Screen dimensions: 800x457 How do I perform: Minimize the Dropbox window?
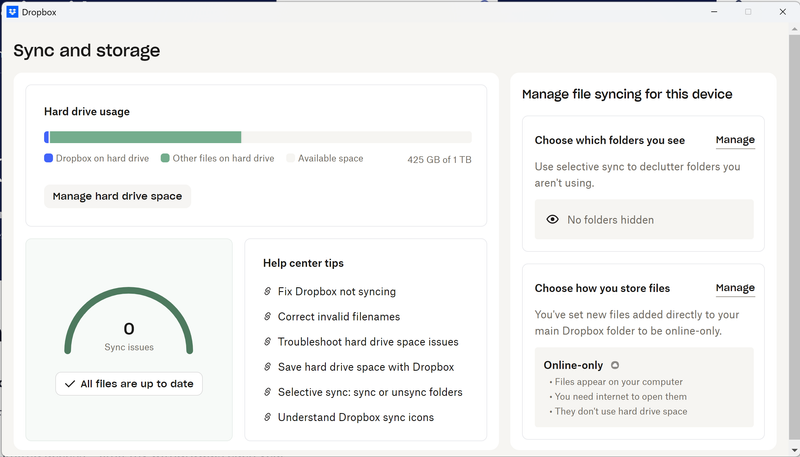point(714,12)
